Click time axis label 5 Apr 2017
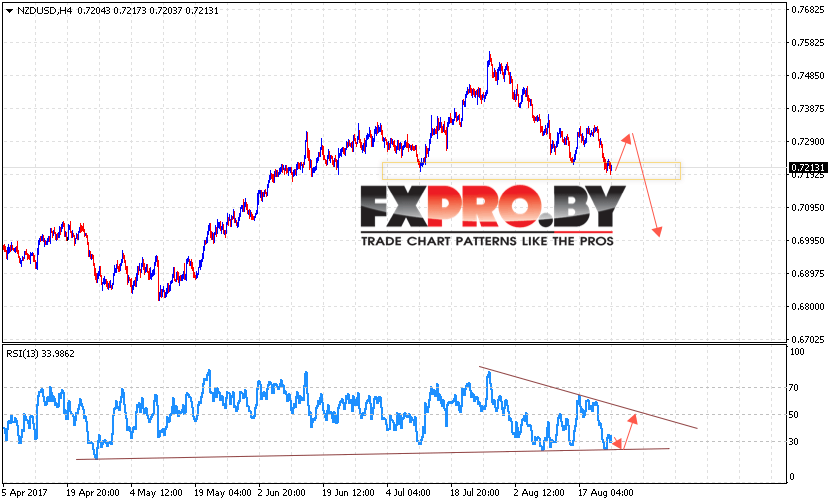The height and width of the screenshot is (504, 829). click(24, 493)
